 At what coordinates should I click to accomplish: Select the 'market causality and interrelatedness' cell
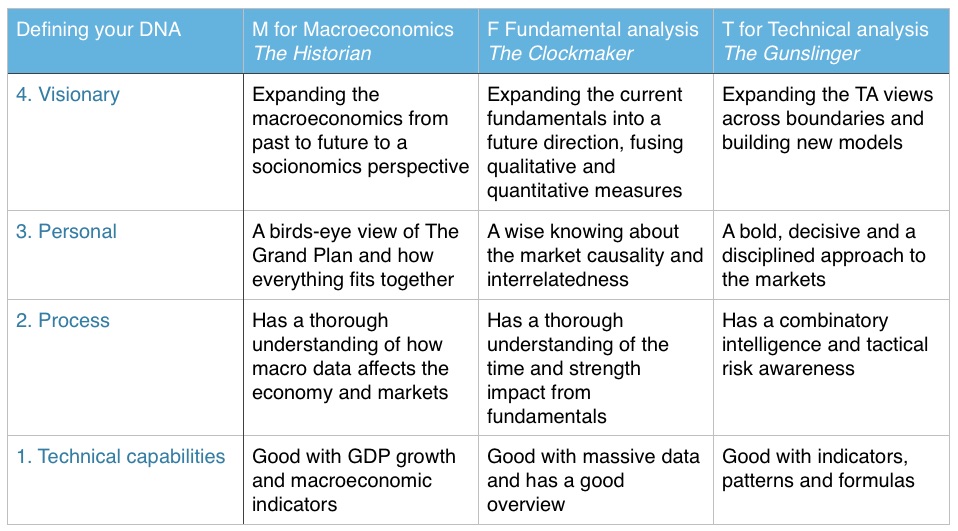pyautogui.click(x=596, y=255)
